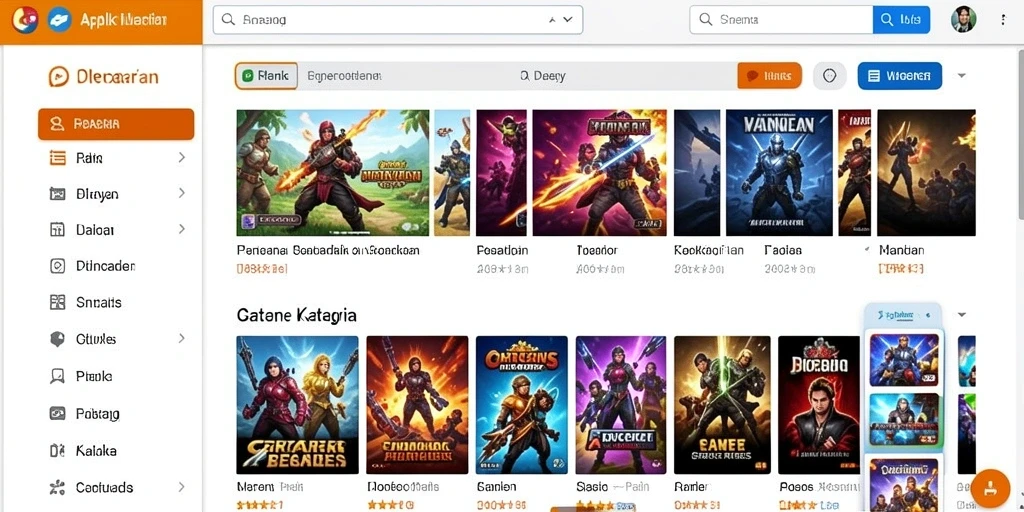
Task: Open the Bnaaiog search field dropdown chevron
Action: [x=568, y=20]
